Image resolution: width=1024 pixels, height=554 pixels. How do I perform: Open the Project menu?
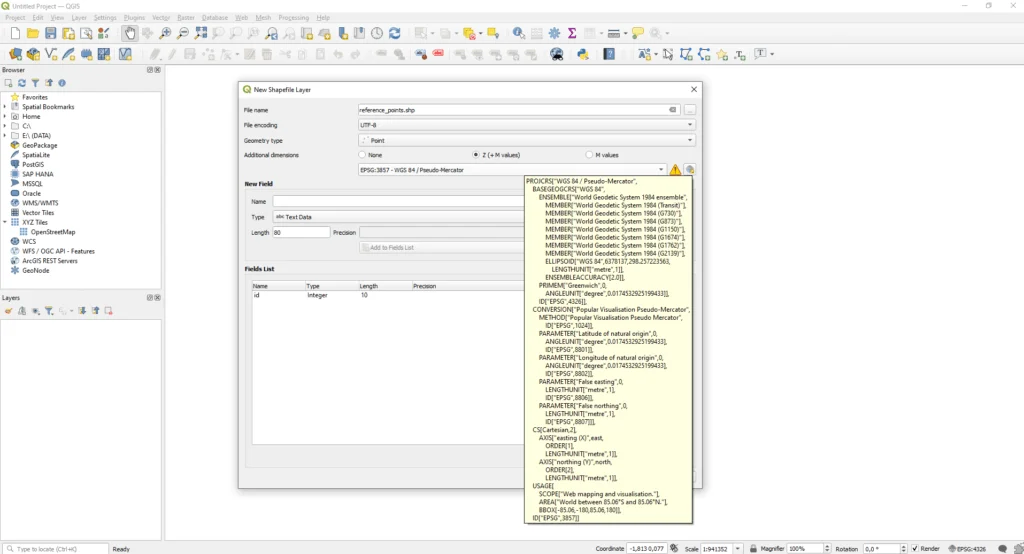click(x=14, y=18)
